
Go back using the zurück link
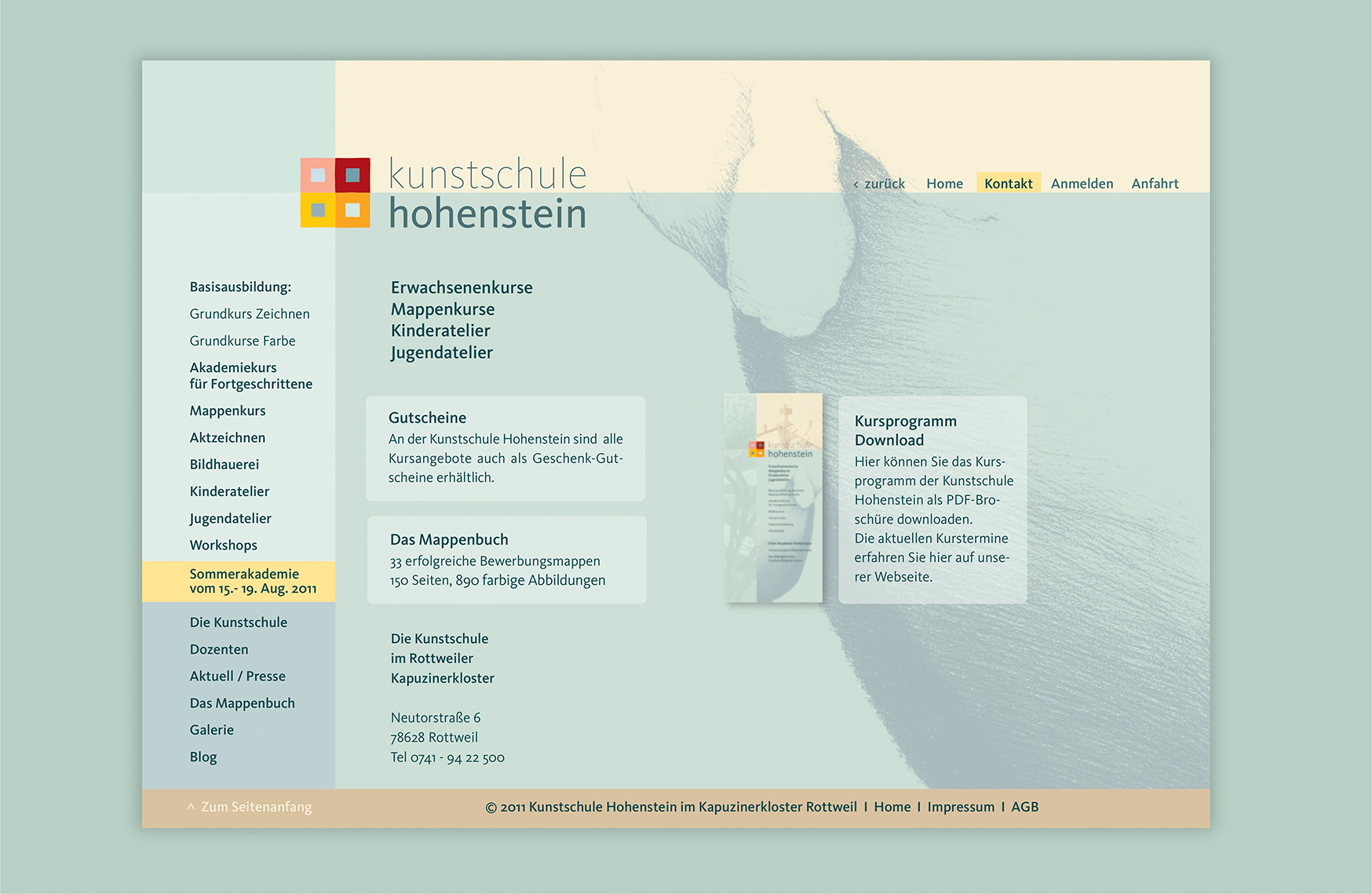point(879,184)
